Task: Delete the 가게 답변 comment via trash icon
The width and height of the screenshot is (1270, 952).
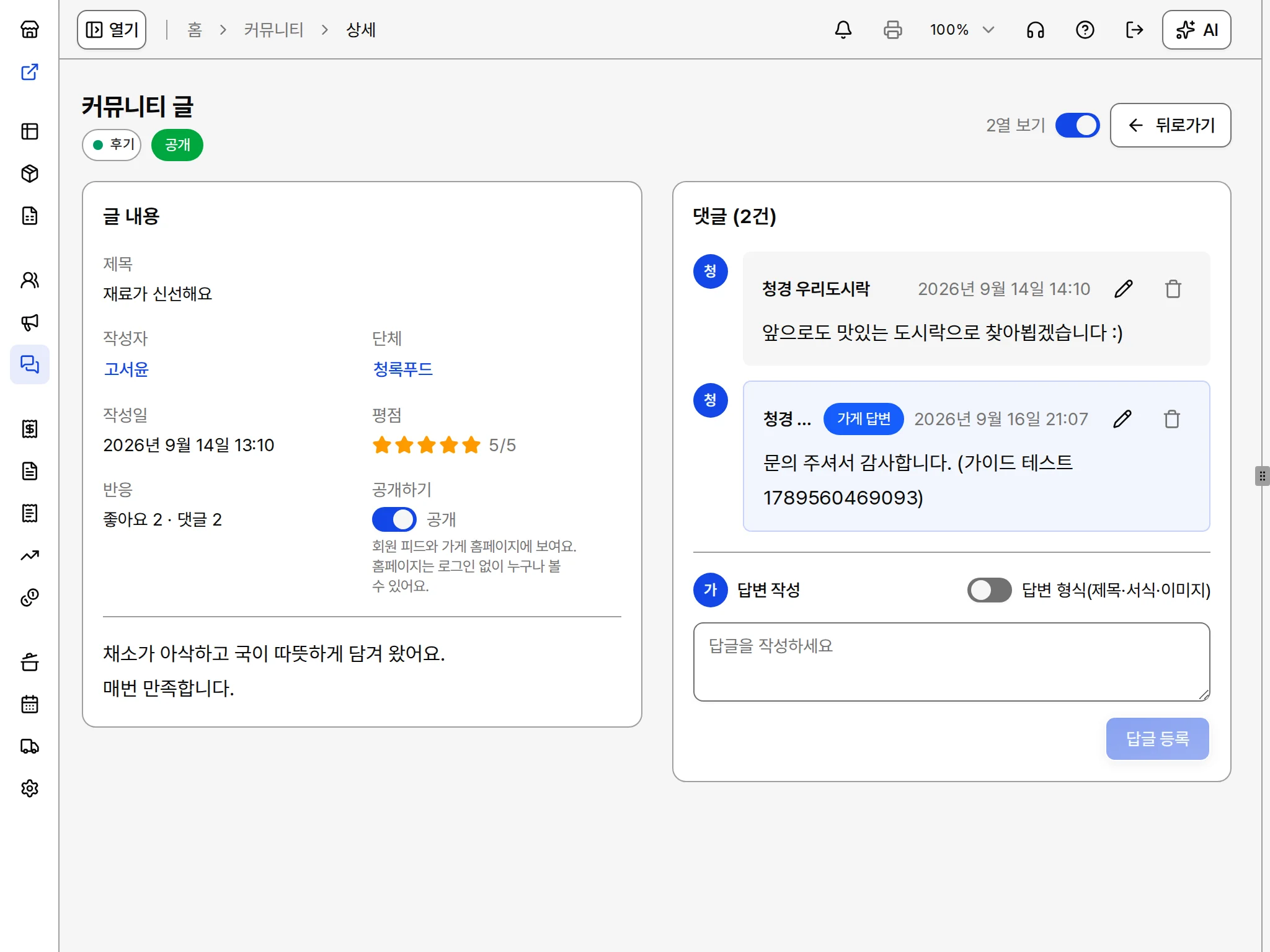Action: [x=1171, y=419]
